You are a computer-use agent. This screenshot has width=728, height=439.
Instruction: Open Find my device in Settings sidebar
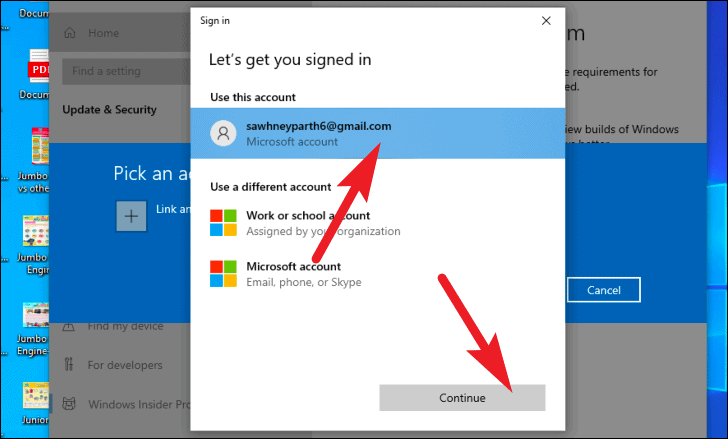click(125, 326)
